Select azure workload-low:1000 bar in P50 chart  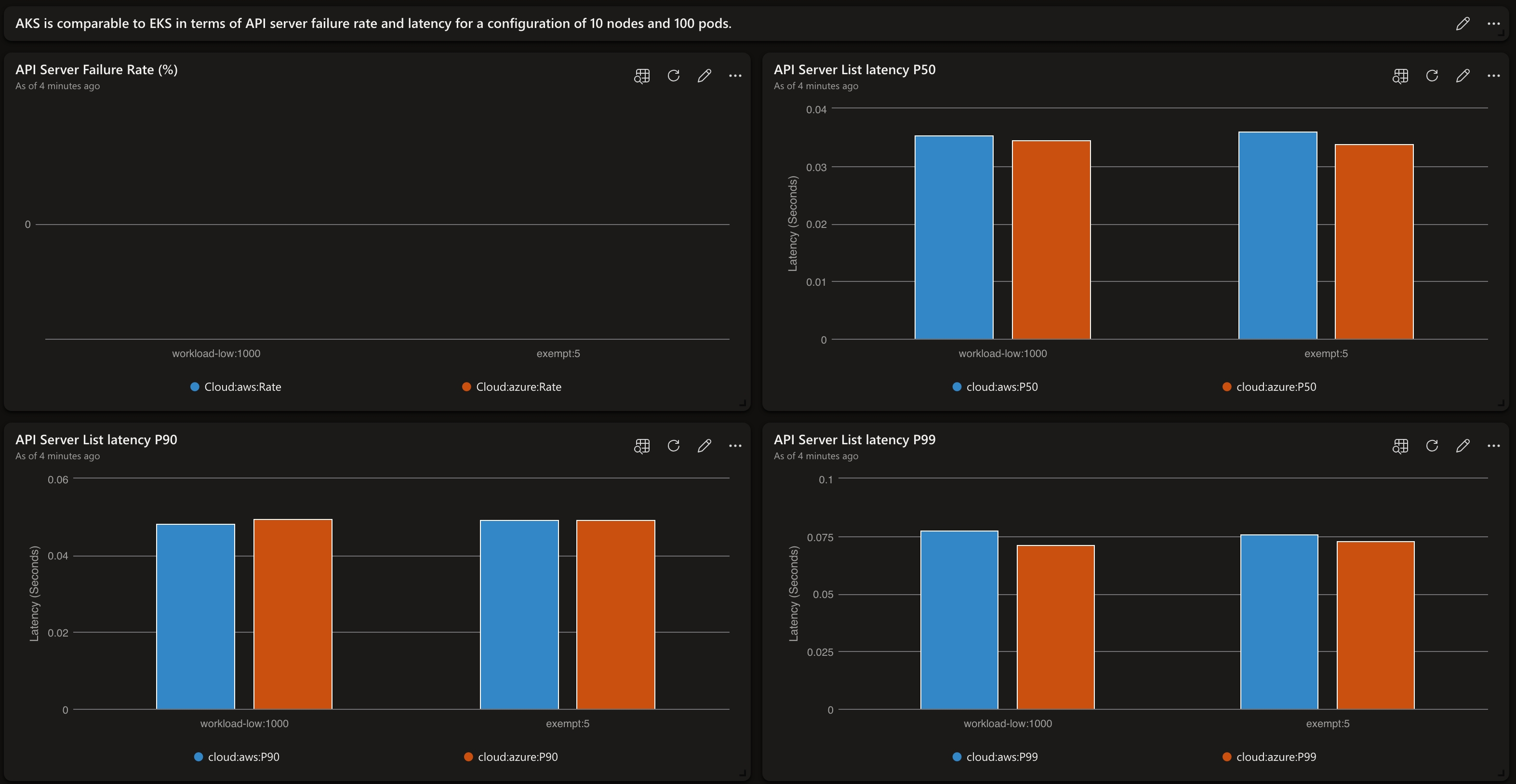click(x=1051, y=239)
